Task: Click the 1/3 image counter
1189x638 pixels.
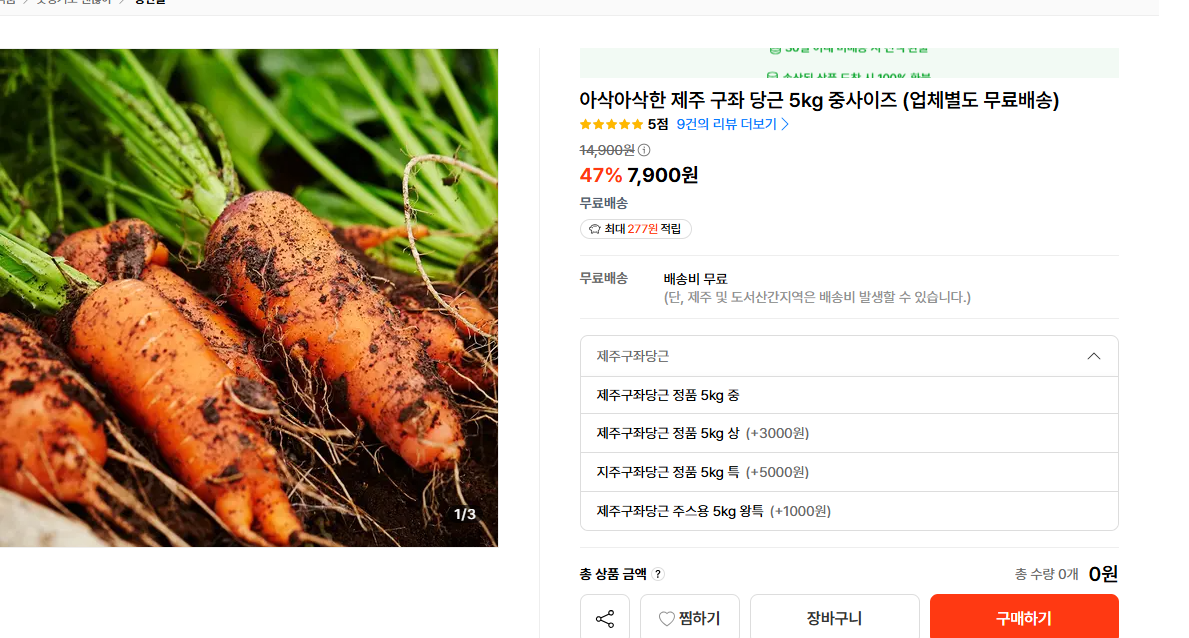Action: point(465,514)
